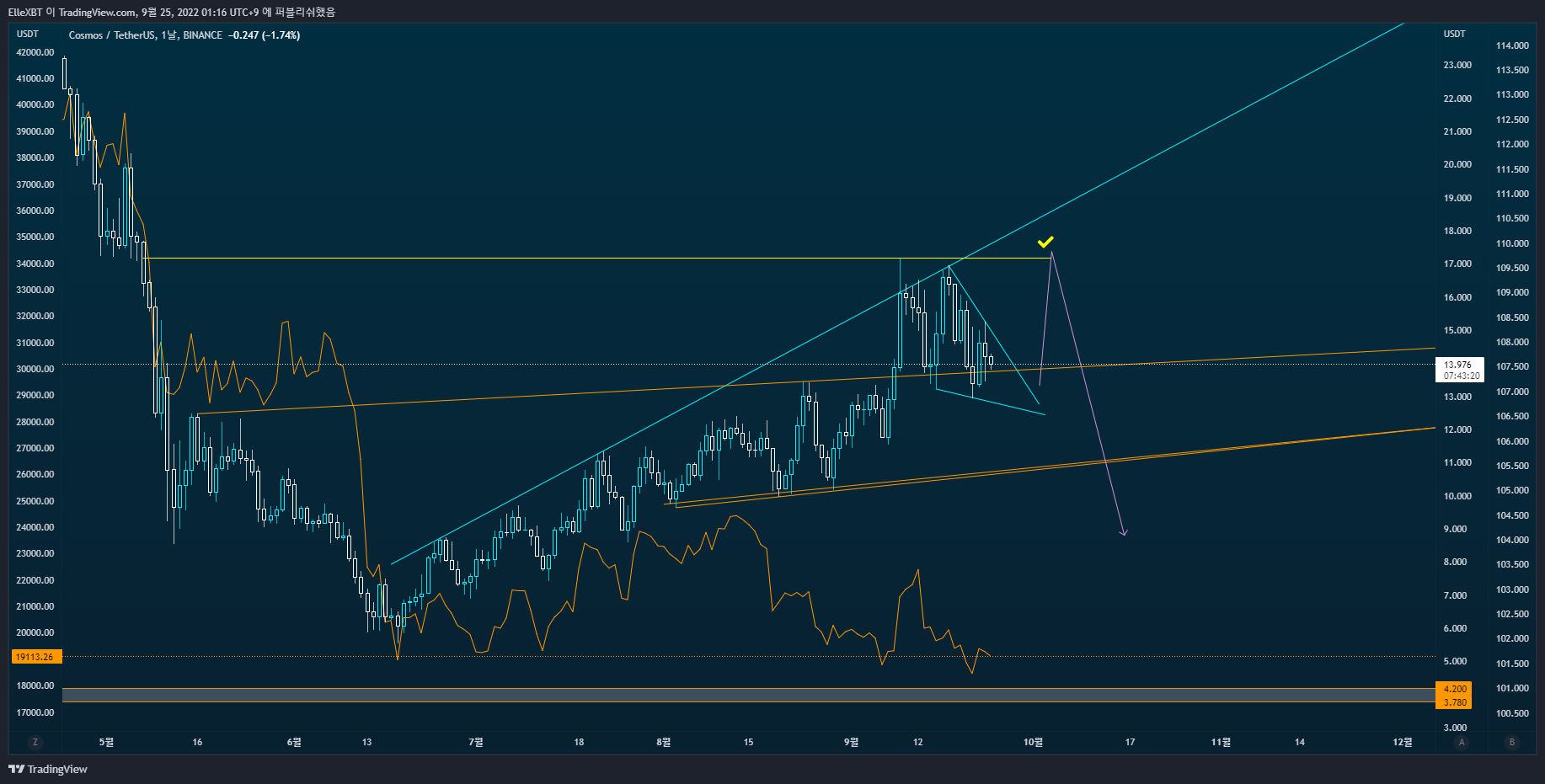Image resolution: width=1545 pixels, height=784 pixels.
Task: Click the A auto-scale circle button
Action: (1462, 742)
